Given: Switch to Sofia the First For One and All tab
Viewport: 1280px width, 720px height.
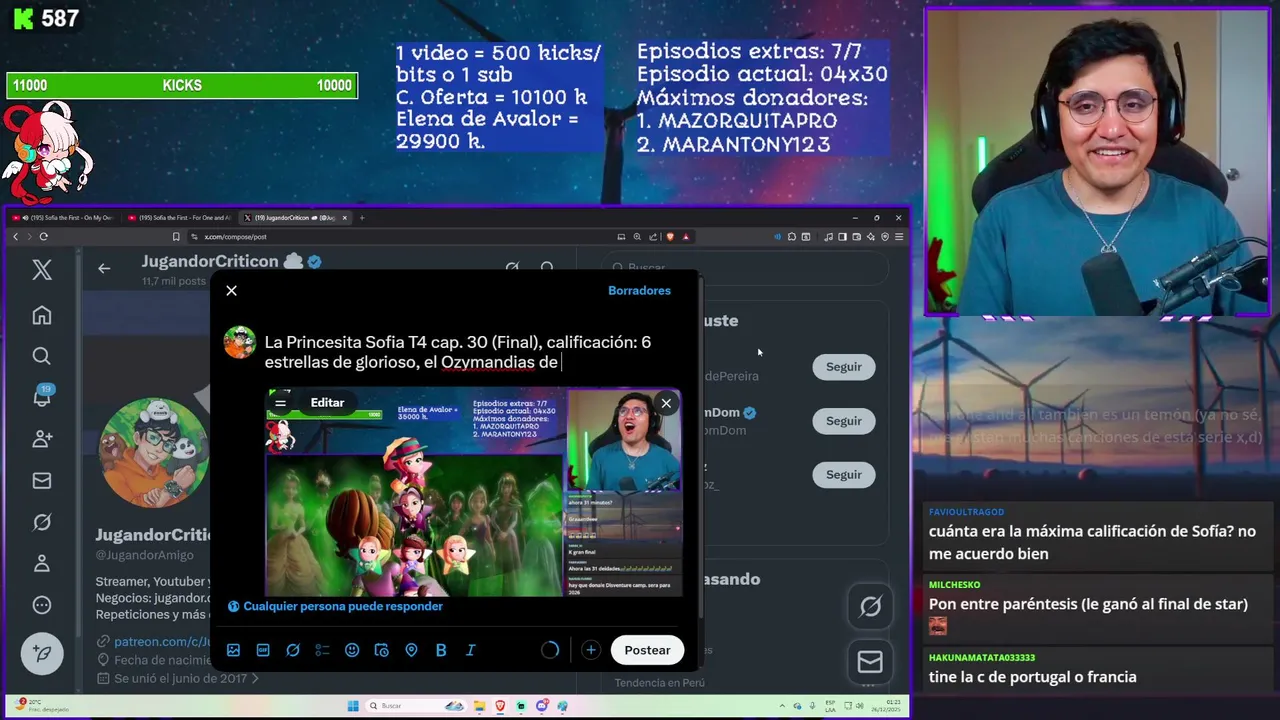Looking at the screenshot, I should [181, 218].
